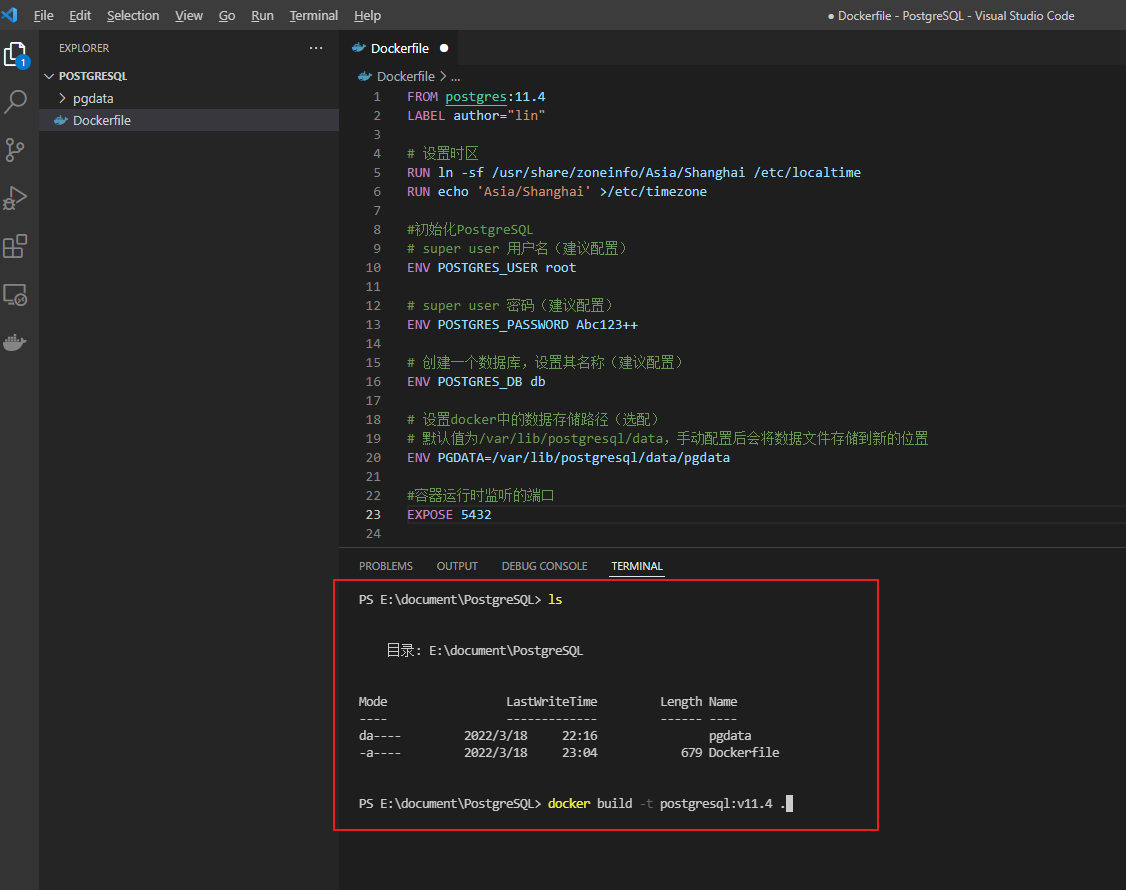Open the Explorer view in activity bar
1126x890 pixels.
pos(16,54)
